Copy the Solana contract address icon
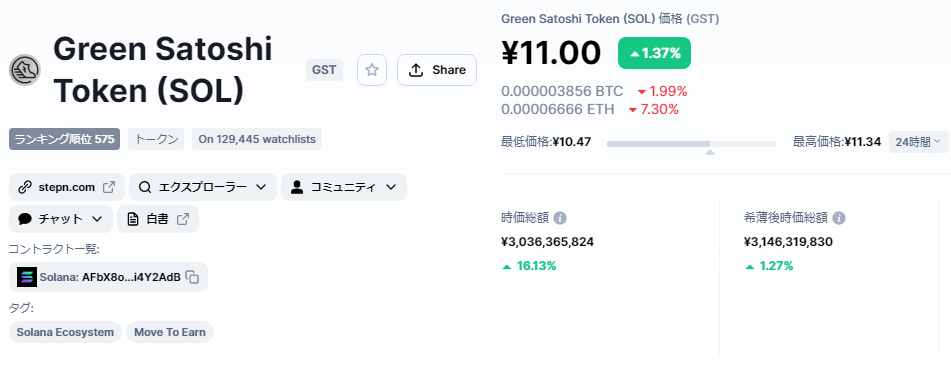The height and width of the screenshot is (367, 951). [x=192, y=277]
